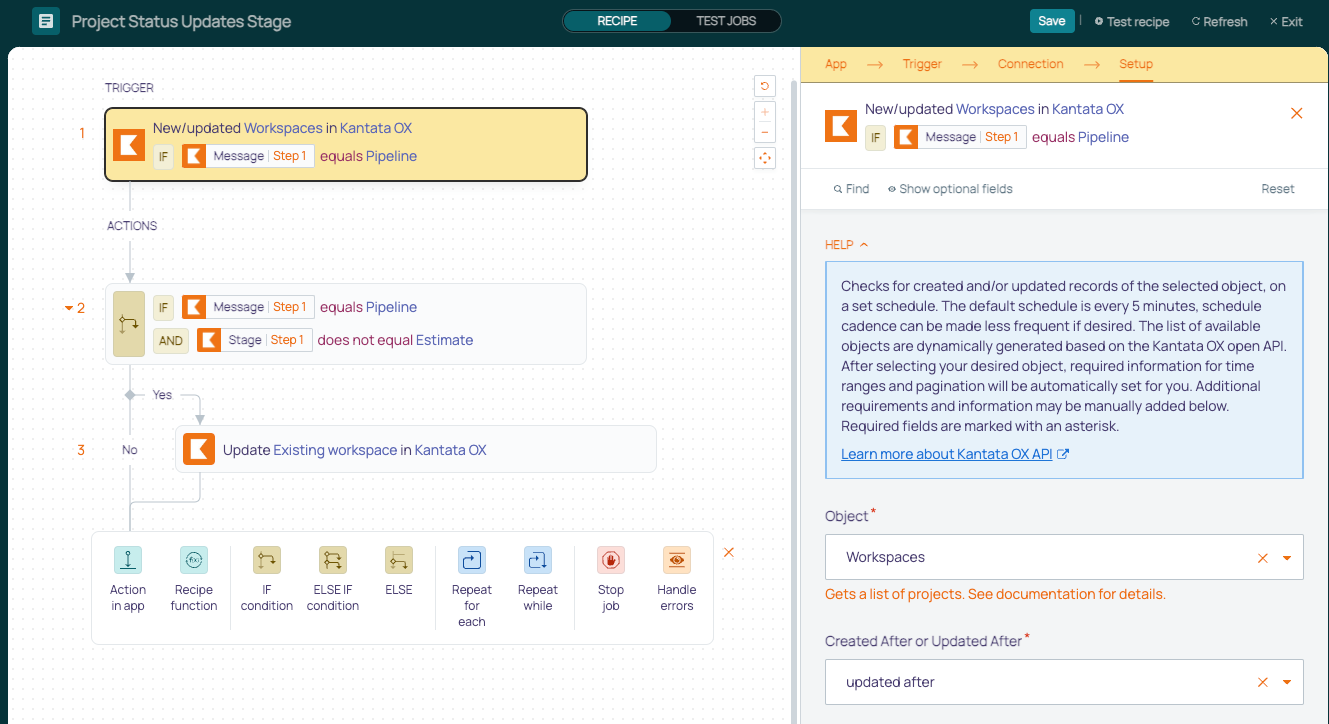Go to the App tab
1329x724 pixels.
click(836, 64)
